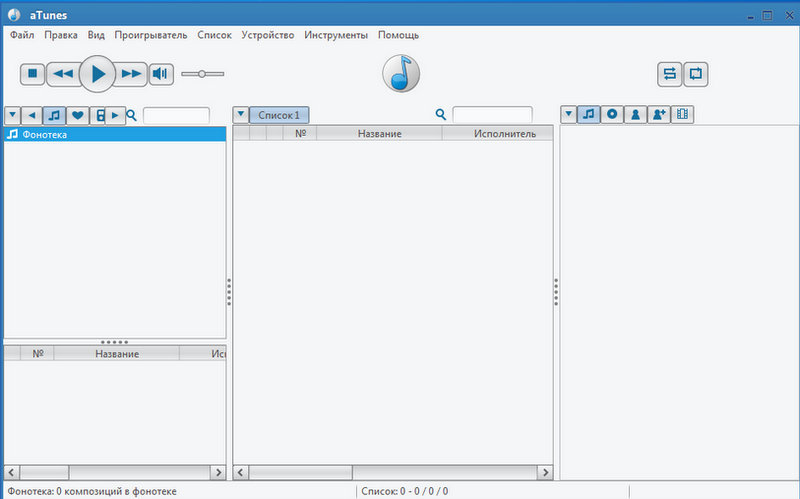Open the Проигрыватель menu

(x=151, y=35)
